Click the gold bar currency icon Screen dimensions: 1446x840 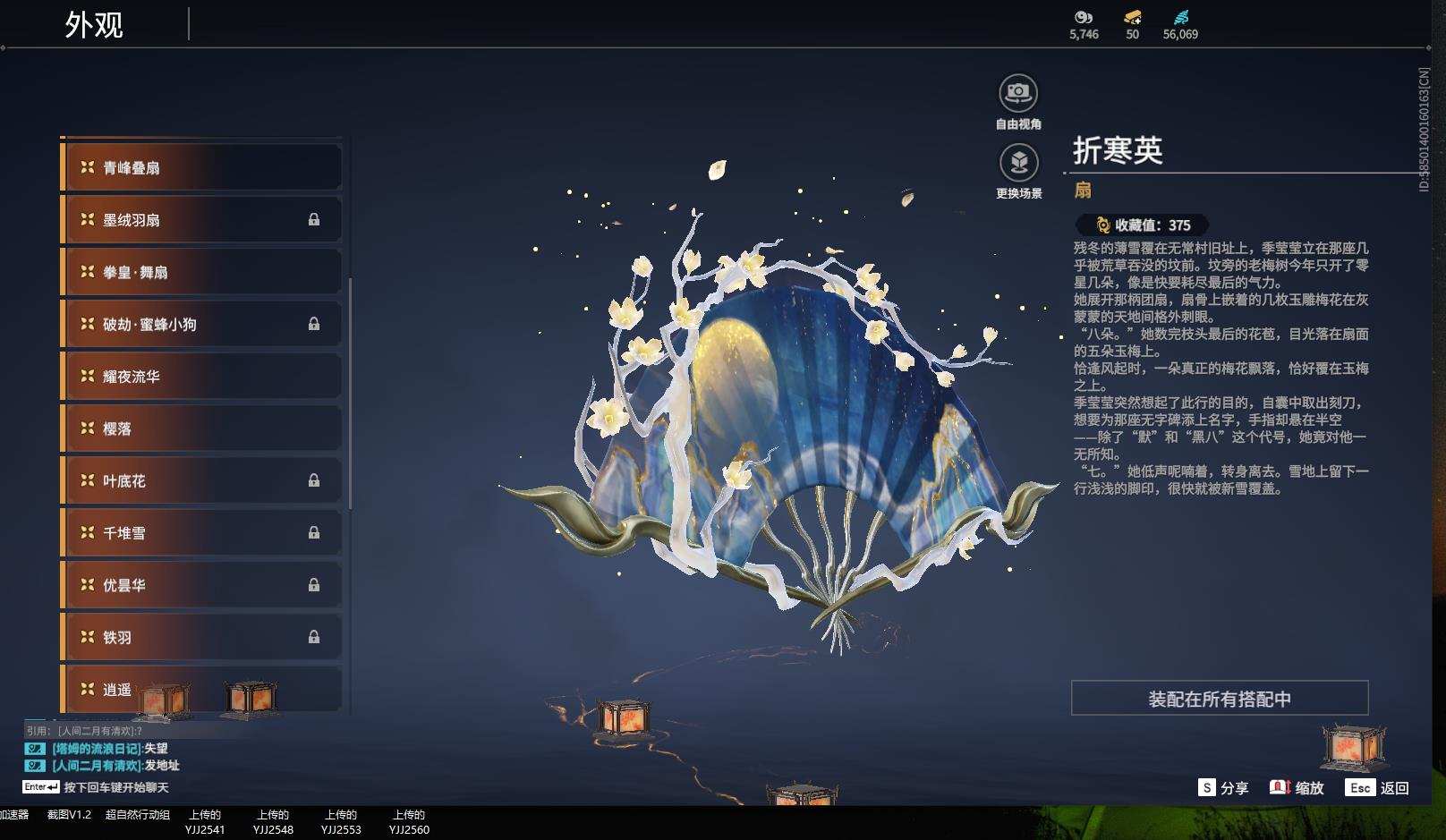tap(1133, 17)
